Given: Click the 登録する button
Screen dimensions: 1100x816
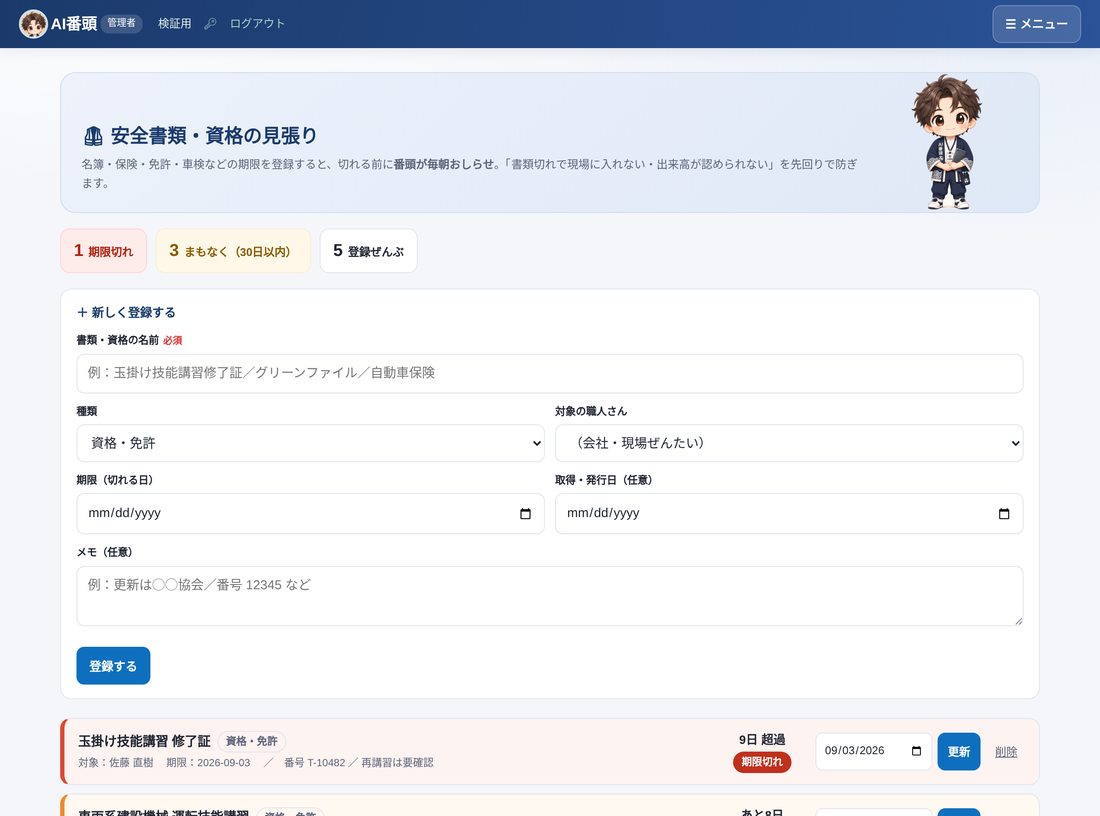Looking at the screenshot, I should coord(113,666).
